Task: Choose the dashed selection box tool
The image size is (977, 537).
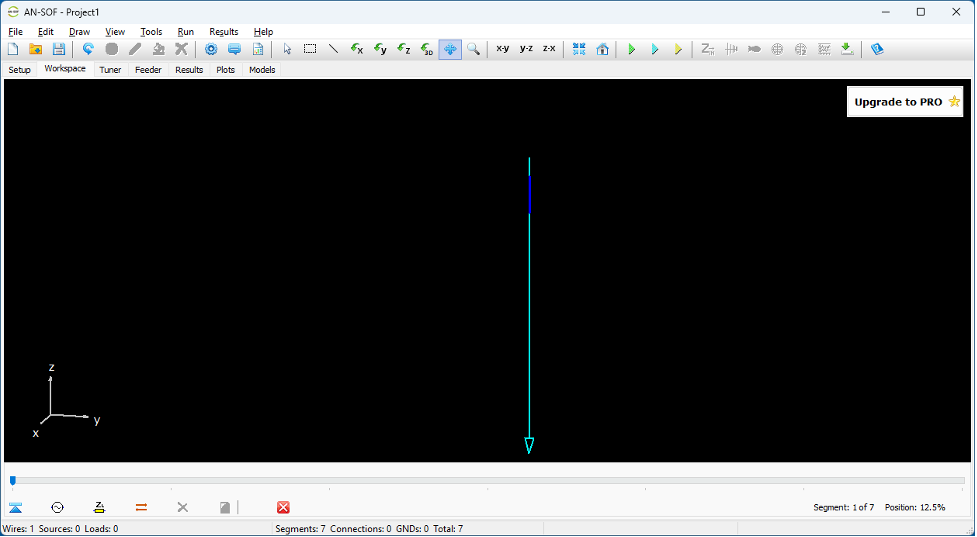Action: [310, 49]
